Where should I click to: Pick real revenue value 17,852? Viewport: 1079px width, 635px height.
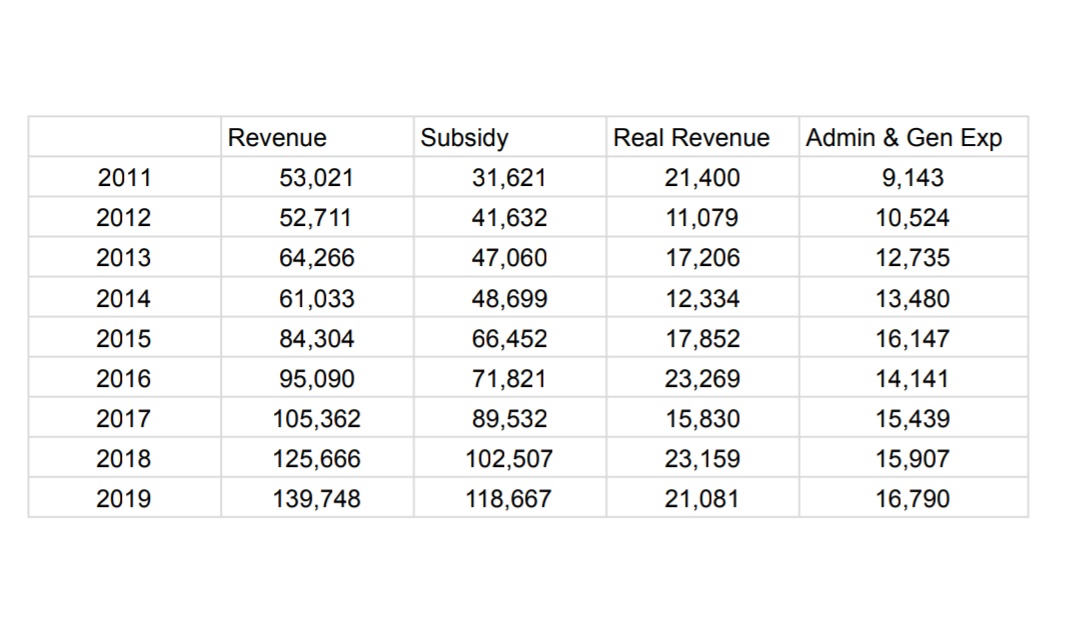tap(703, 338)
